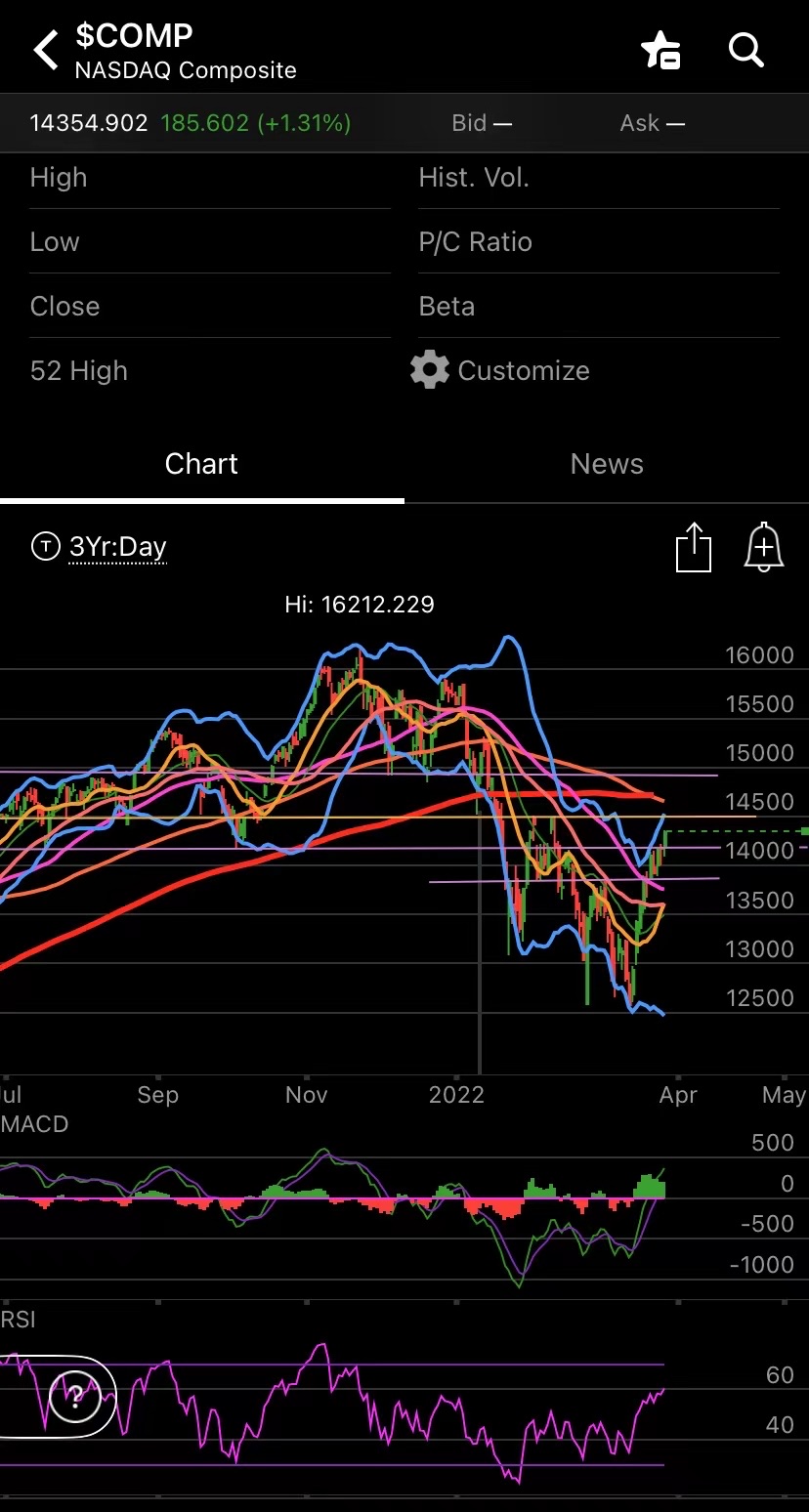Image resolution: width=809 pixels, height=1512 pixels.
Task: Click the Apr date axis label
Action: [678, 1094]
